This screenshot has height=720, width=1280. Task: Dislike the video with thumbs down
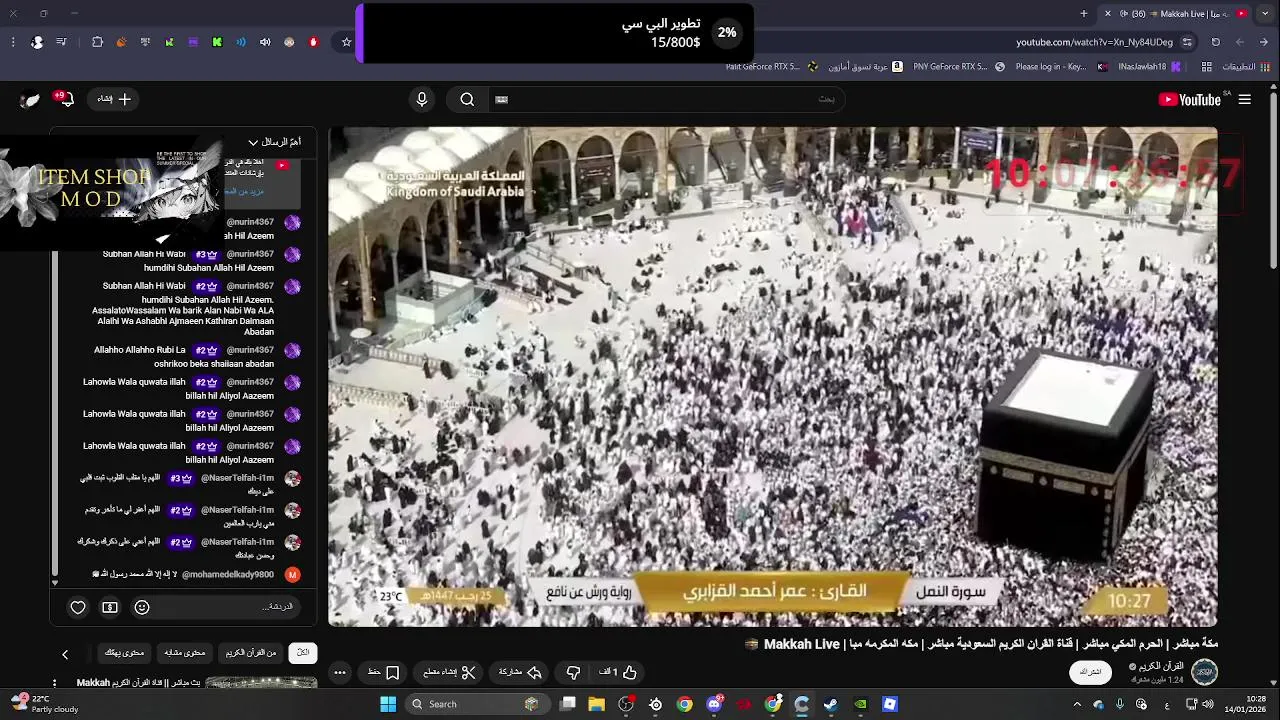coord(573,672)
